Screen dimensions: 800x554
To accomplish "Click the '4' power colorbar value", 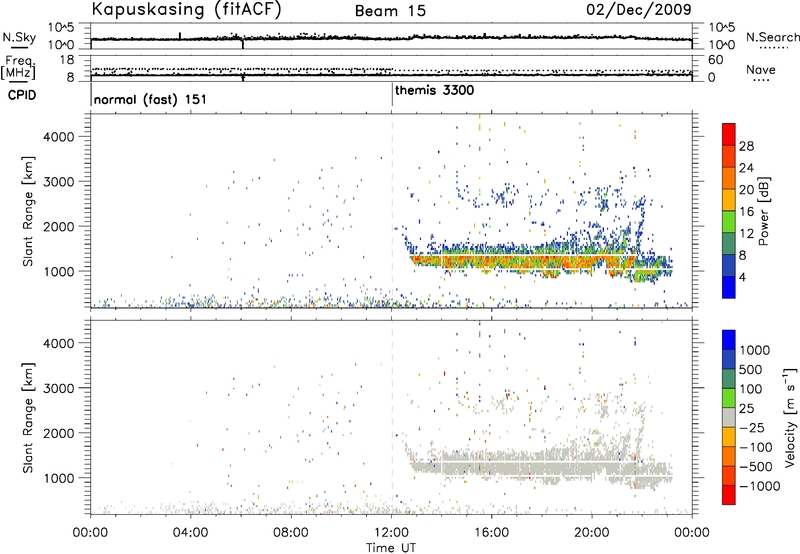I will [742, 277].
